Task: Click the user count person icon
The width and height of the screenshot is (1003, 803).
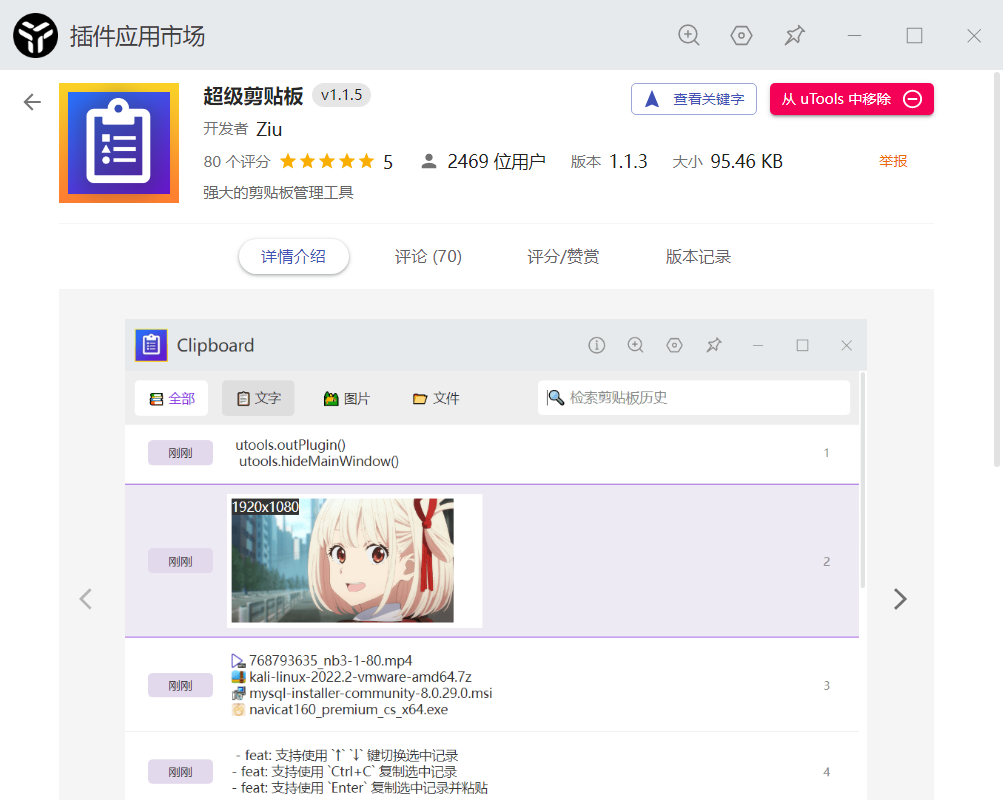Action: [429, 161]
